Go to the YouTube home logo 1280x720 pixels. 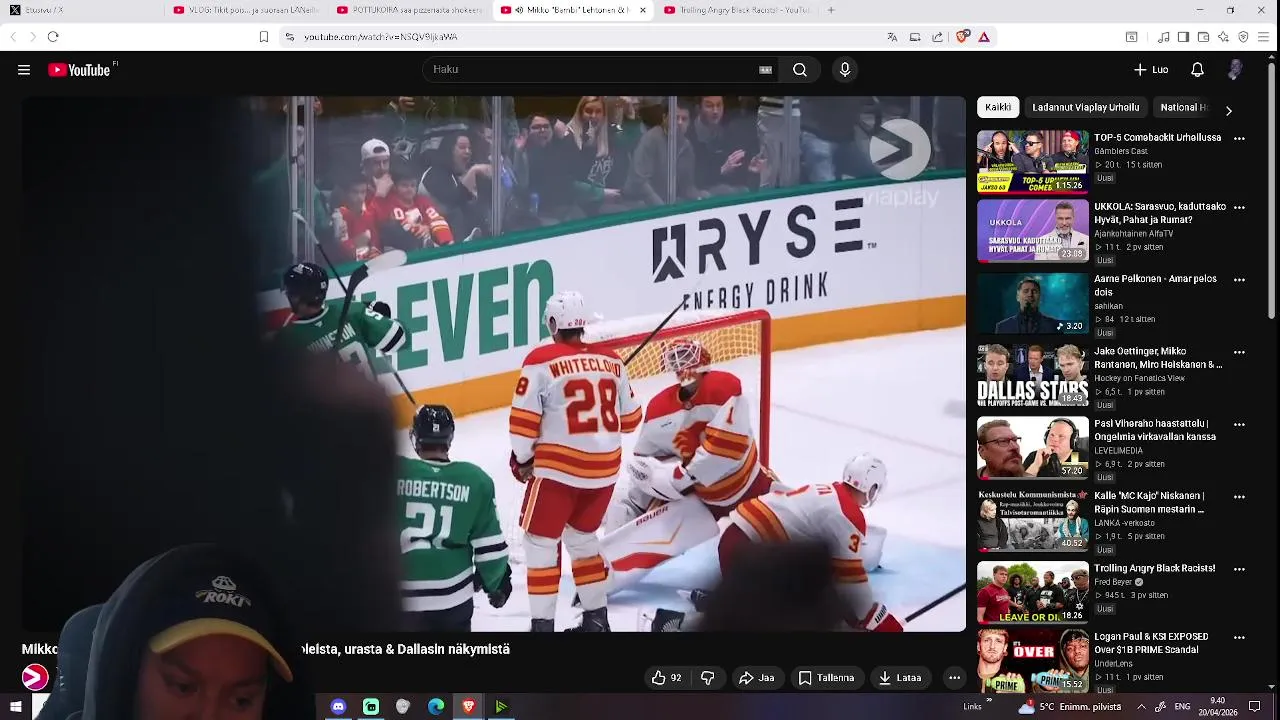click(x=79, y=70)
